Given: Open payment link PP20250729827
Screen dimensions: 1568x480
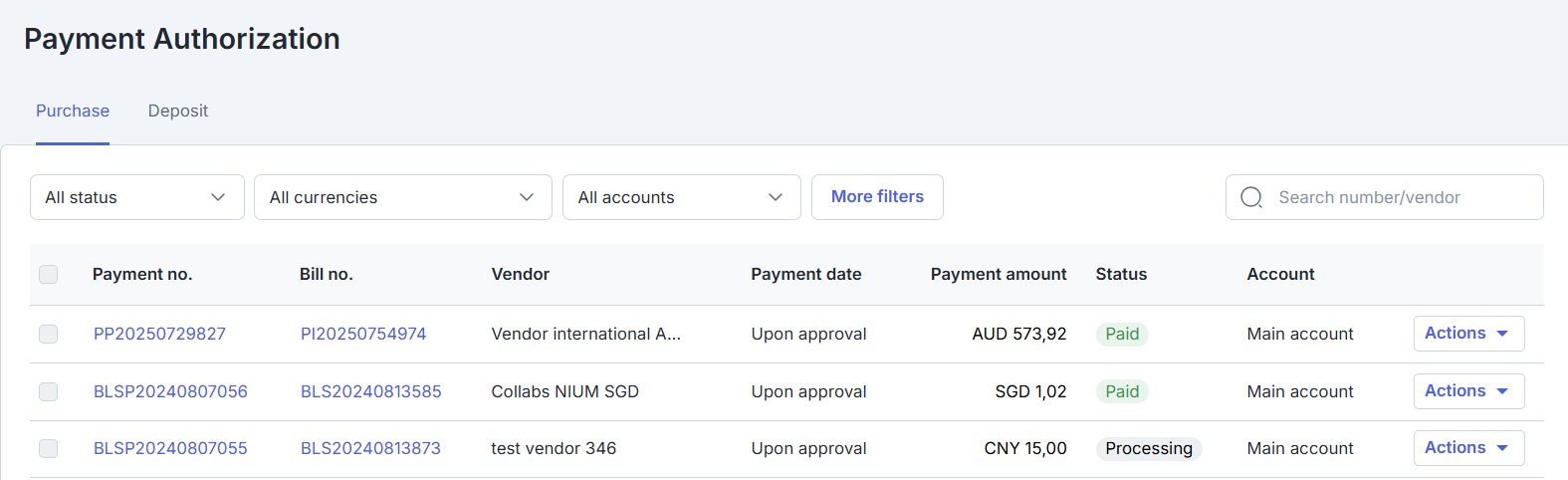Looking at the screenshot, I should 159,334.
